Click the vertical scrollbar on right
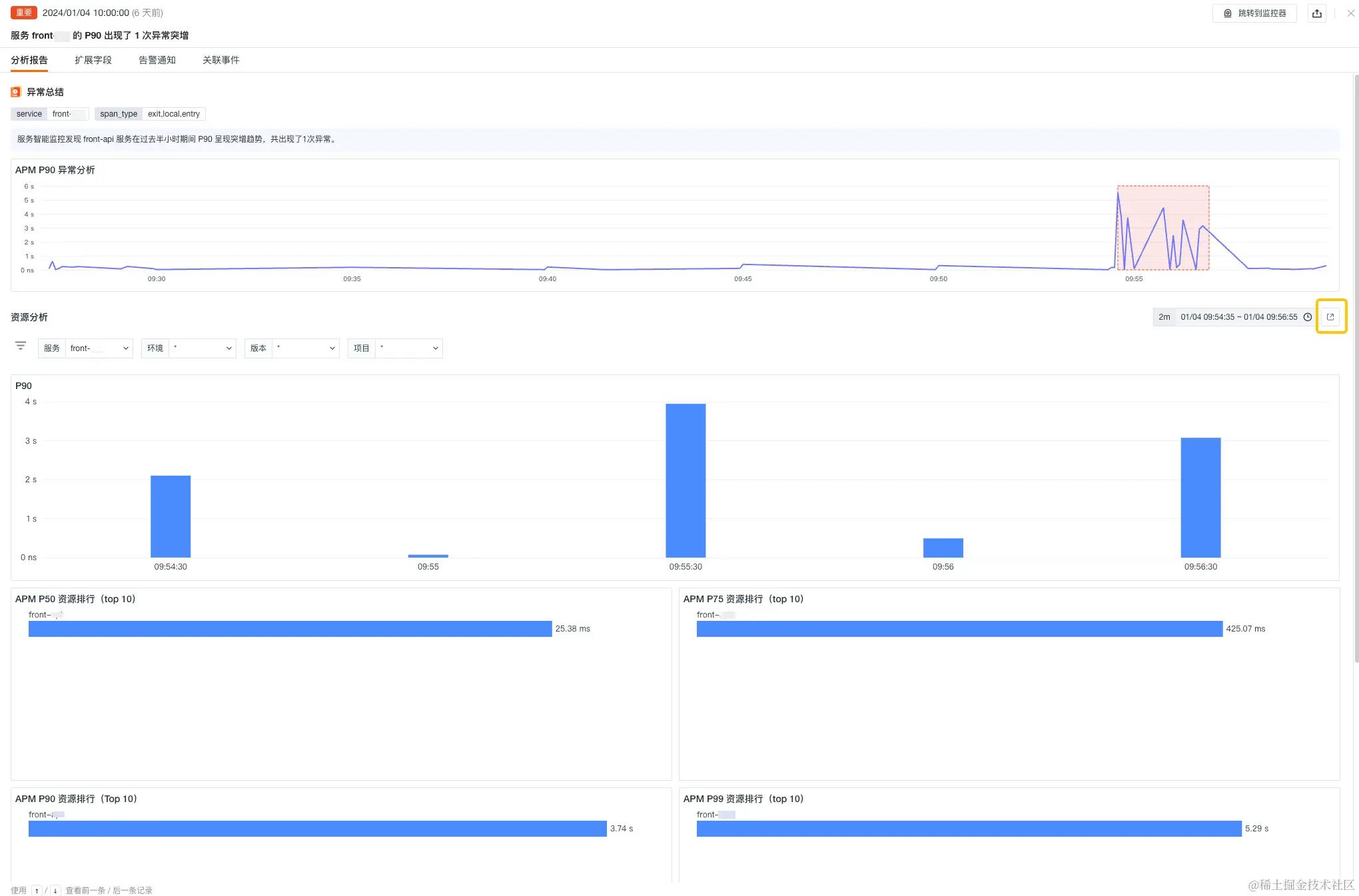This screenshot has width=1359, height=896. [1356, 368]
